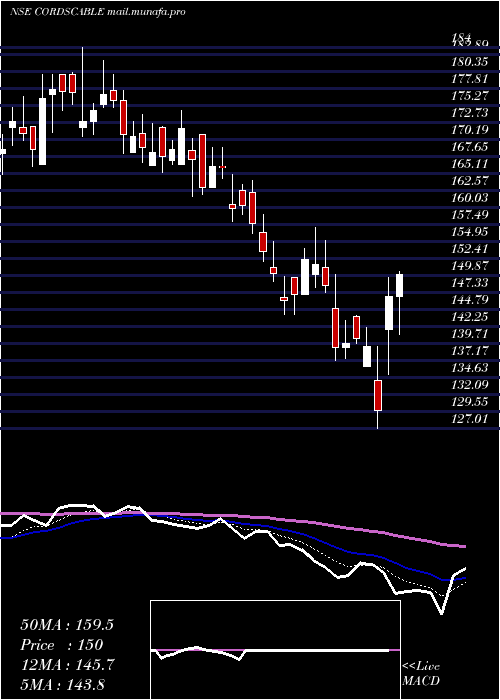This screenshot has width=500, height=700.
Task: Click the 50MA : 159.5 reading
Action: click(x=67, y=625)
